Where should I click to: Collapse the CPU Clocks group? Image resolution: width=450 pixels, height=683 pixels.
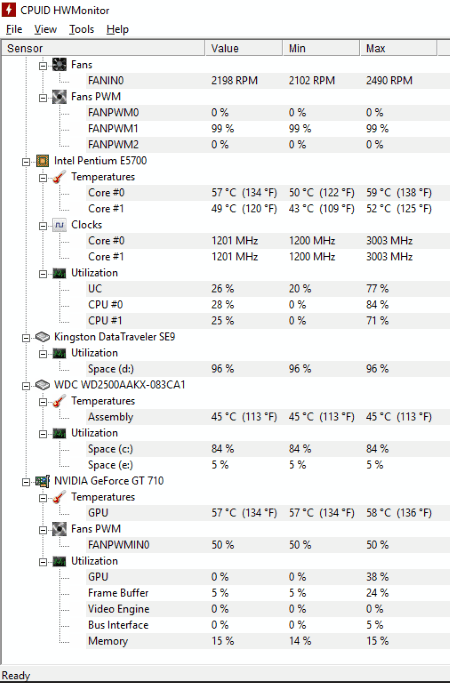coord(43,226)
